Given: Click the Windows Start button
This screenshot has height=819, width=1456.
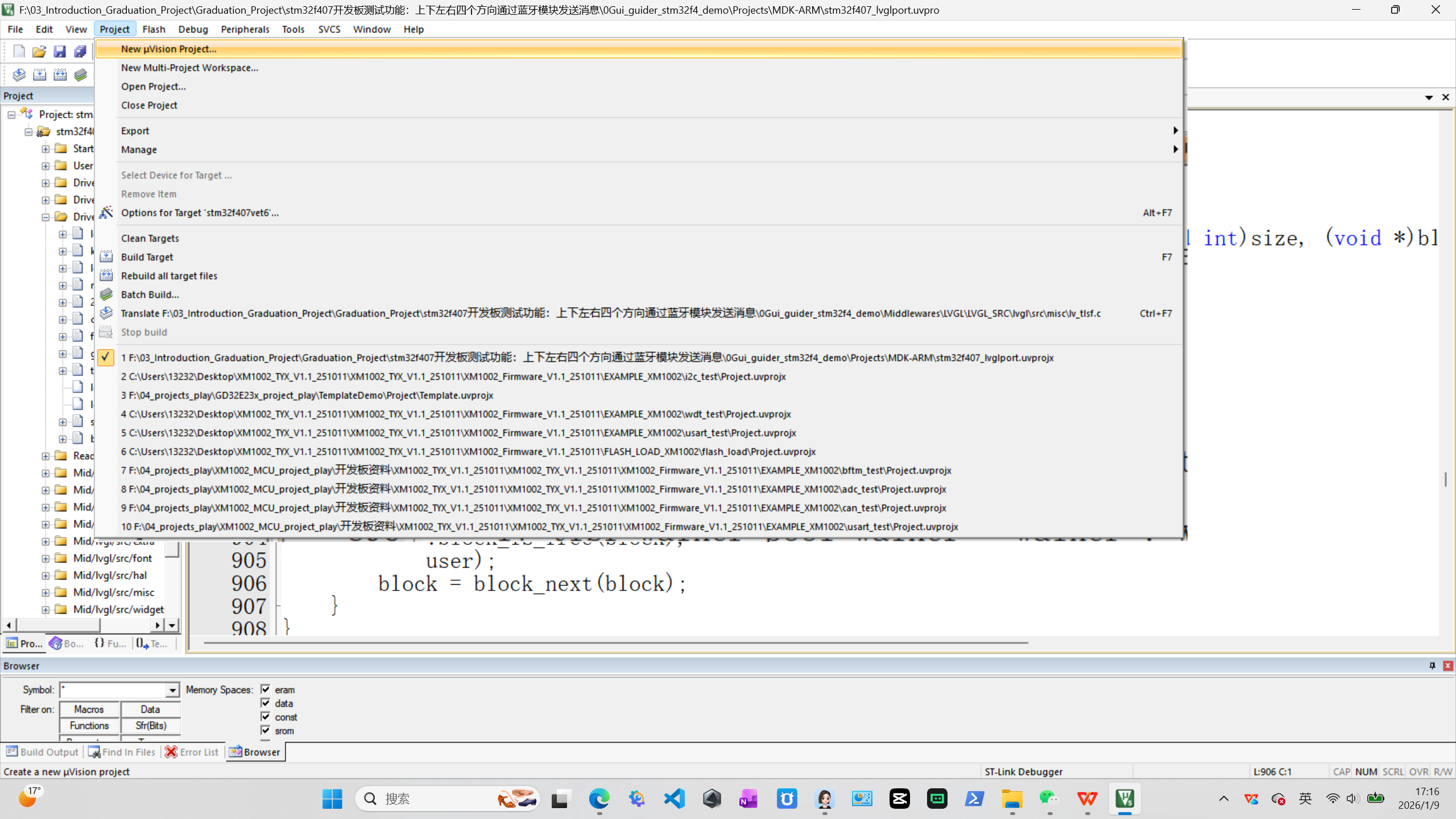Looking at the screenshot, I should coord(332,799).
